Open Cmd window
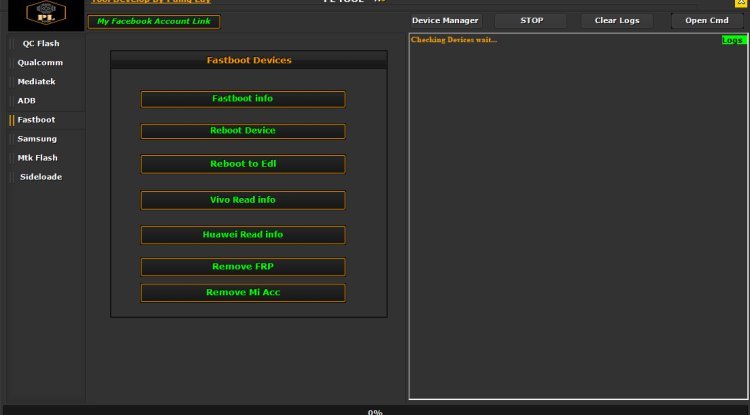The image size is (750, 415). pyautogui.click(x=706, y=21)
